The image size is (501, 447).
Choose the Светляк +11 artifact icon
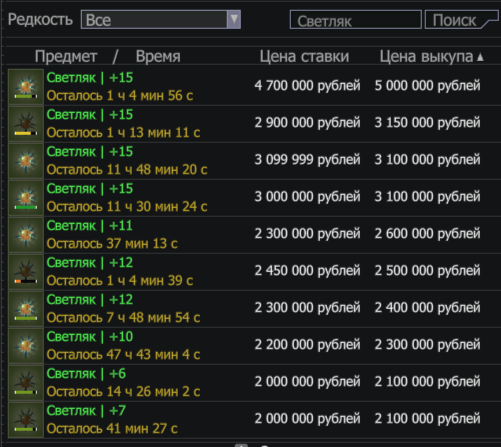[x=26, y=235]
